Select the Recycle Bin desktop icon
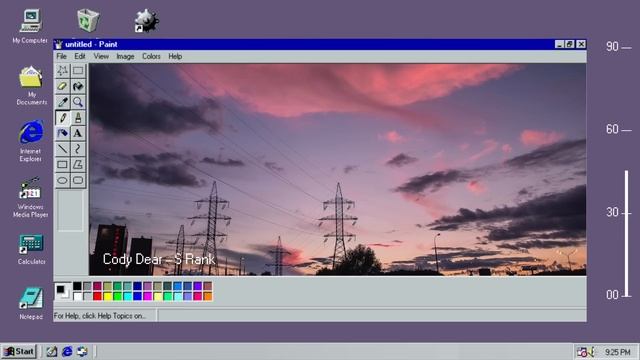 [x=88, y=20]
